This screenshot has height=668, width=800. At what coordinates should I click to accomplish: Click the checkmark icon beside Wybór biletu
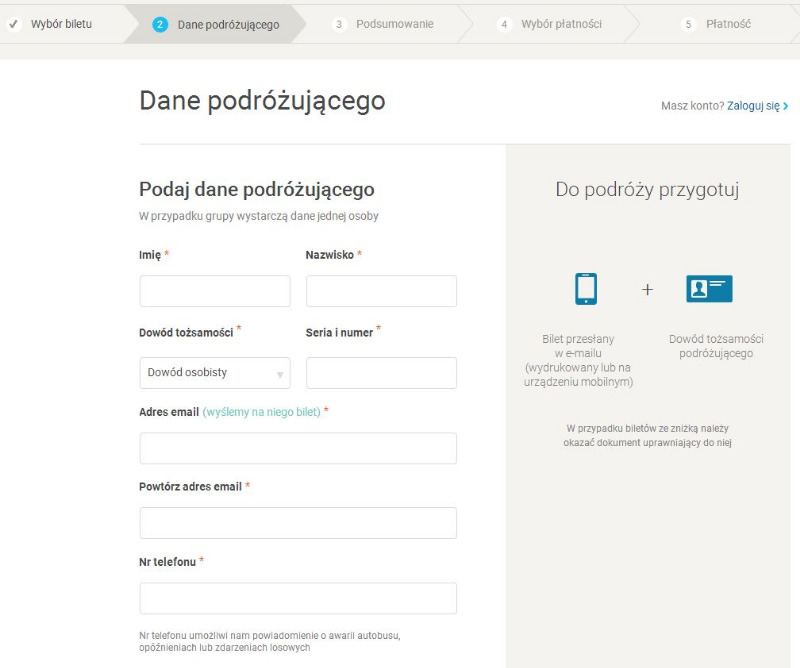[14, 24]
